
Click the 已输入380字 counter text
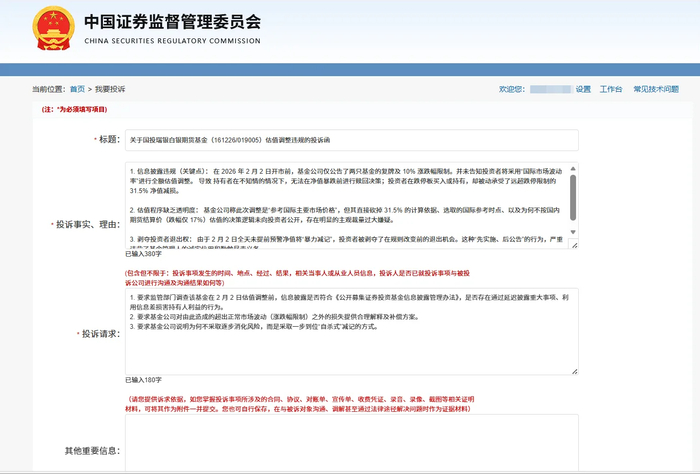143,254
